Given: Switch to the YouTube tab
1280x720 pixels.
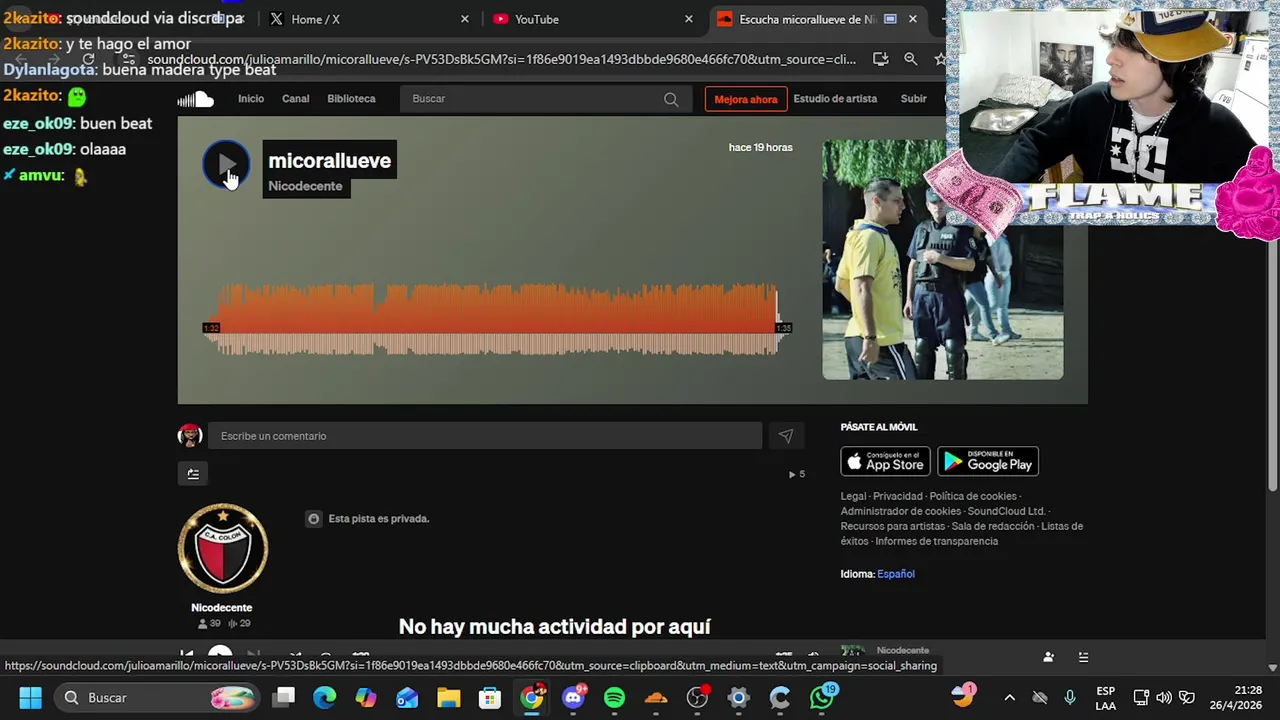Looking at the screenshot, I should 591,19.
